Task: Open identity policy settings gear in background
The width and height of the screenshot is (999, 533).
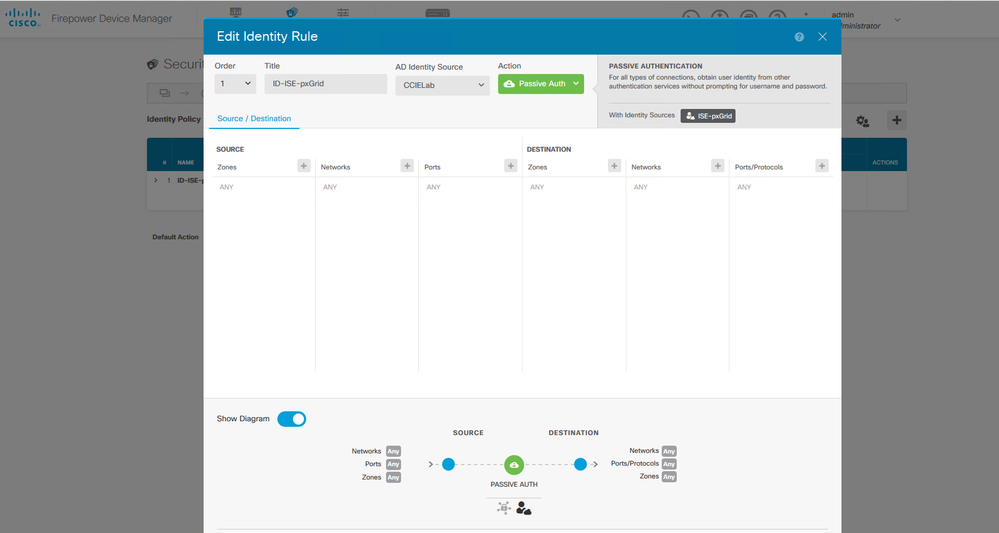Action: tap(863, 121)
